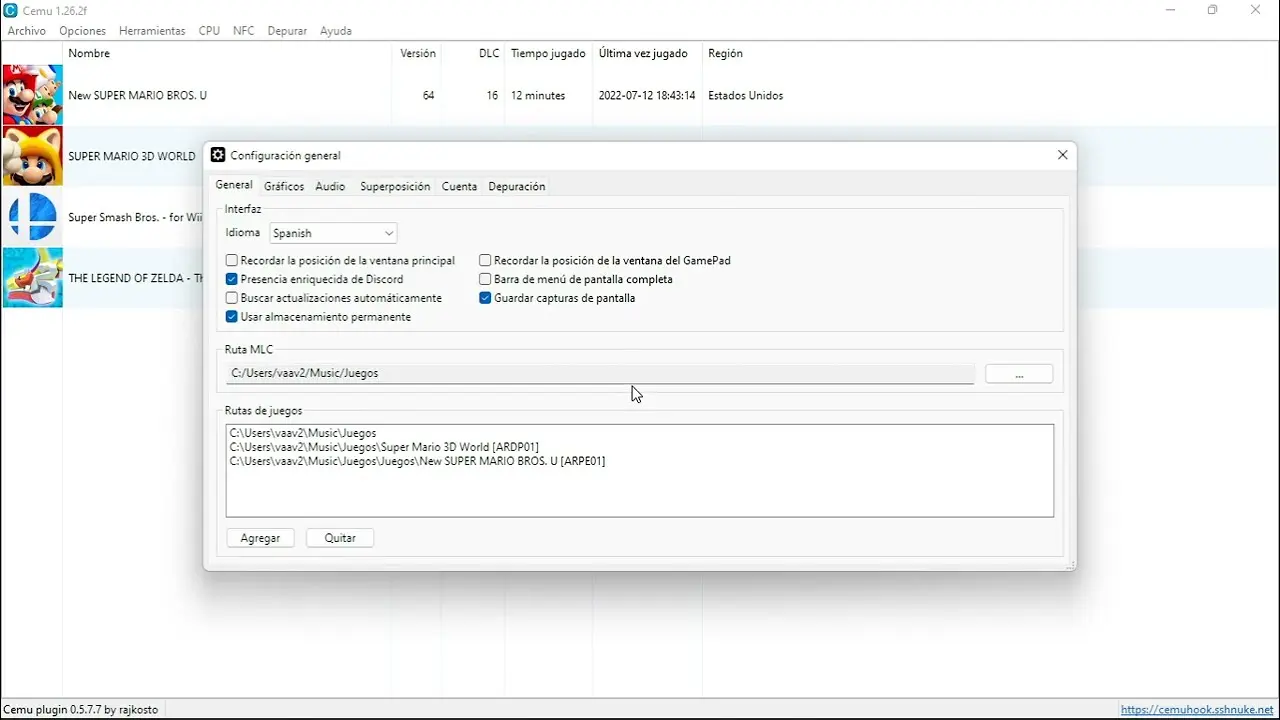
Task: Select the Super Mario 3D World game icon
Action: point(32,156)
